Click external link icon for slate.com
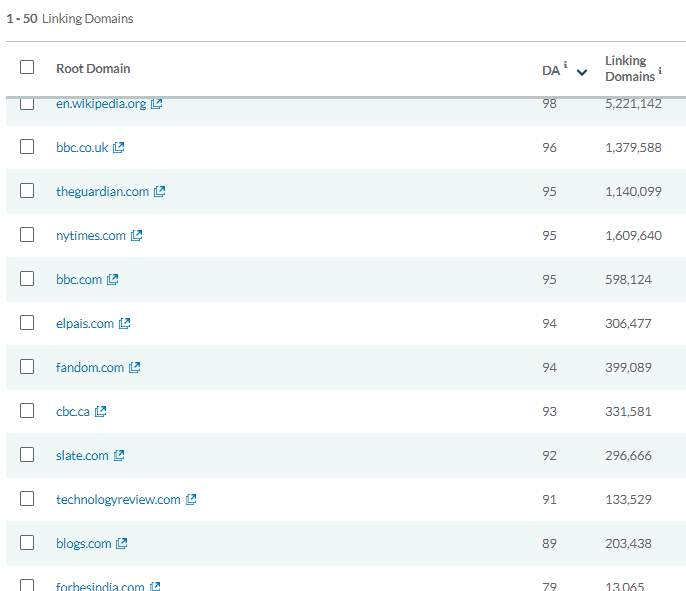The image size is (686, 591). (x=119, y=455)
